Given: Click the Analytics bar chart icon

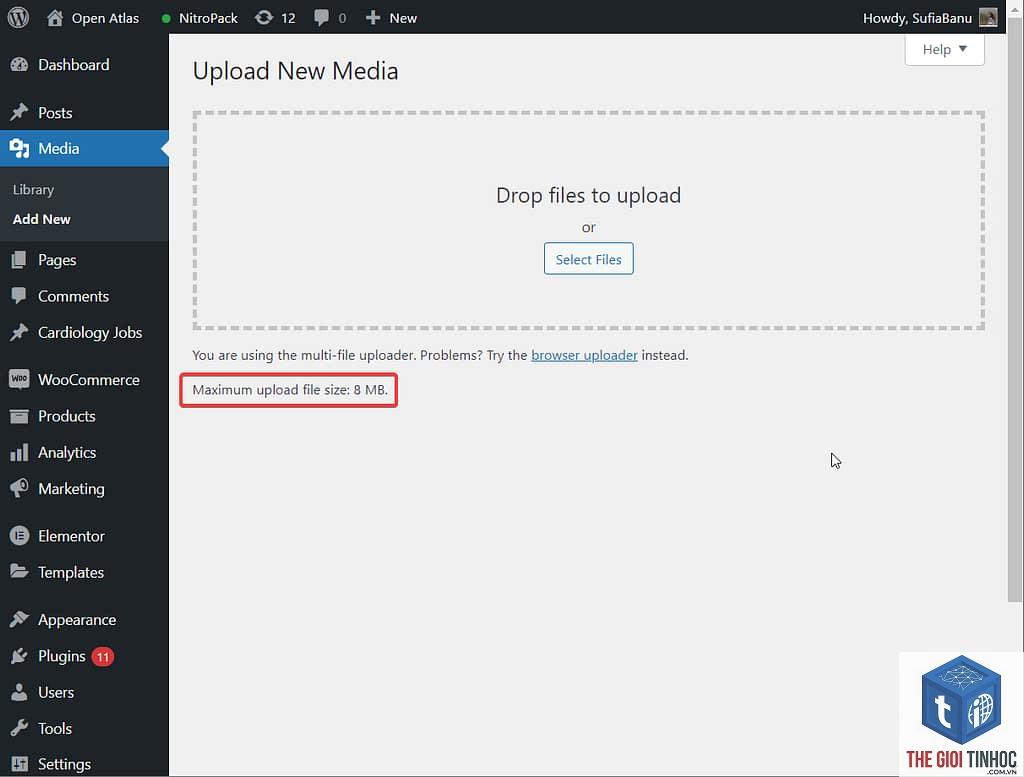Looking at the screenshot, I should (x=20, y=452).
